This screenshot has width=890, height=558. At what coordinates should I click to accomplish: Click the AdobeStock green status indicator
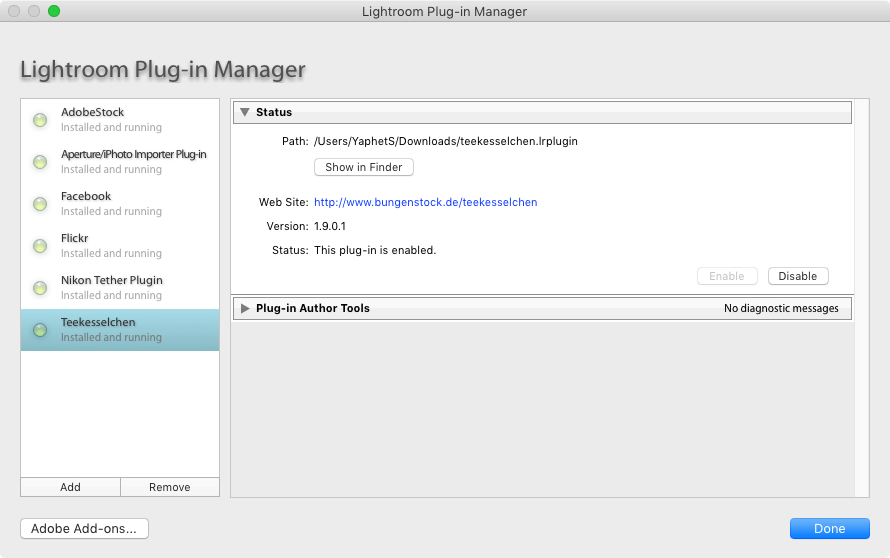click(40, 120)
